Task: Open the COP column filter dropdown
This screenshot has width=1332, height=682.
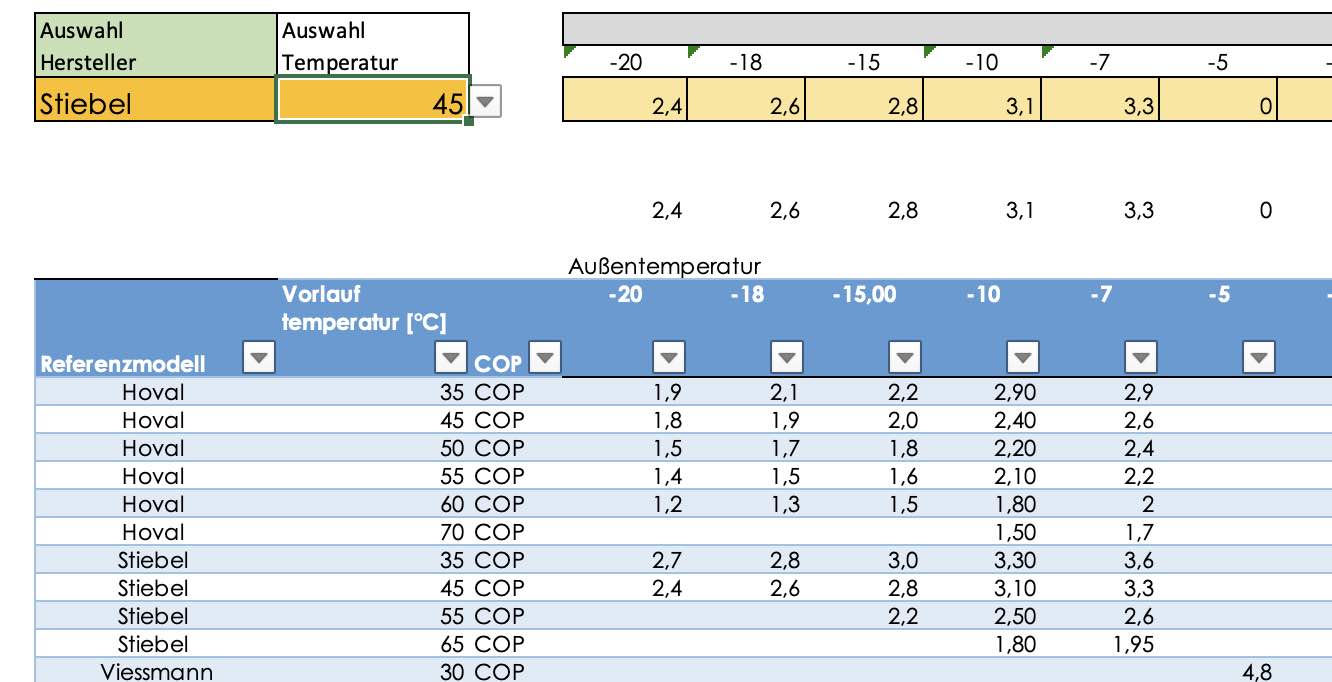Action: click(x=545, y=358)
